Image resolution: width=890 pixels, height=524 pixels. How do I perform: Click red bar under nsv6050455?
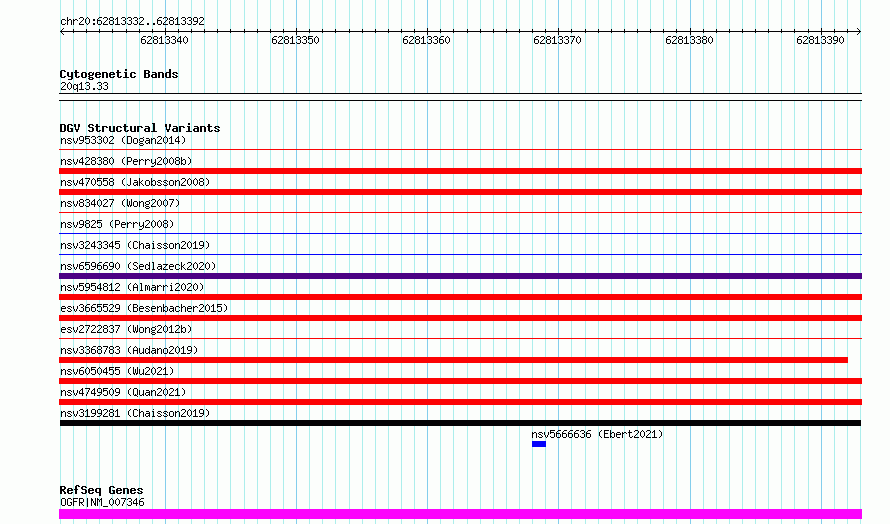pos(460,381)
